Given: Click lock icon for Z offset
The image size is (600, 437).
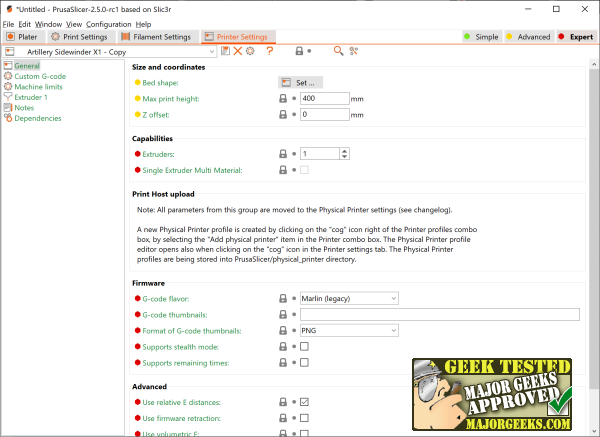Looking at the screenshot, I should point(283,114).
